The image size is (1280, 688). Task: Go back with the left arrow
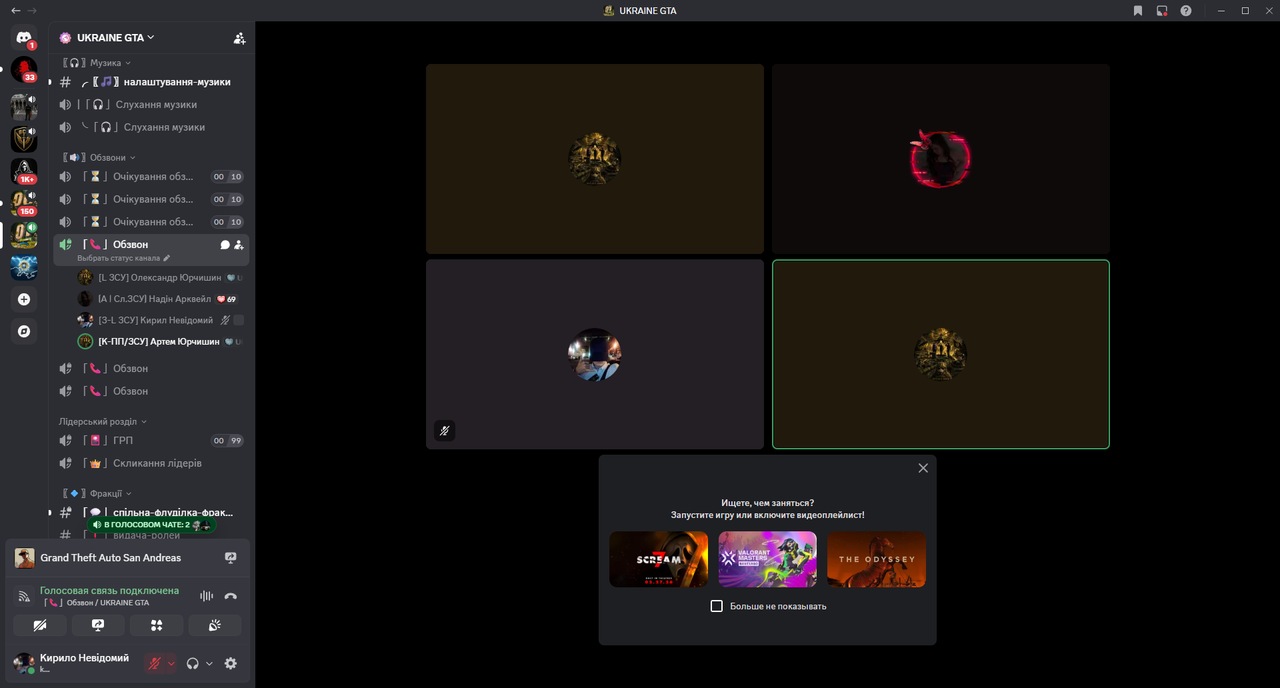click(15, 10)
